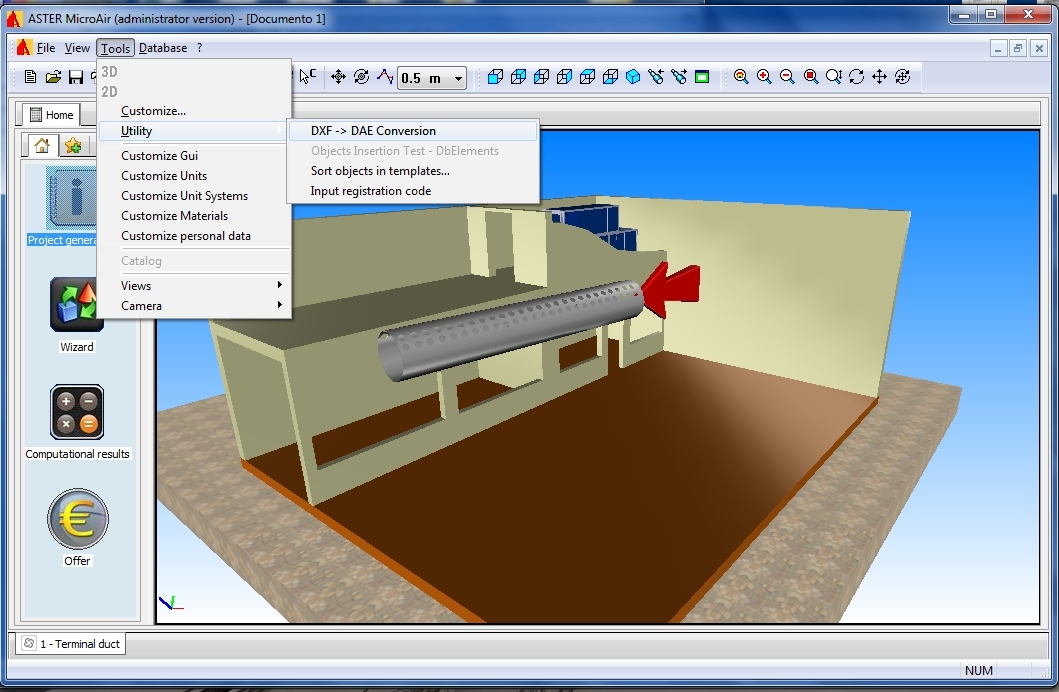Open Computational results calculator icon
1059x692 pixels.
(77, 412)
